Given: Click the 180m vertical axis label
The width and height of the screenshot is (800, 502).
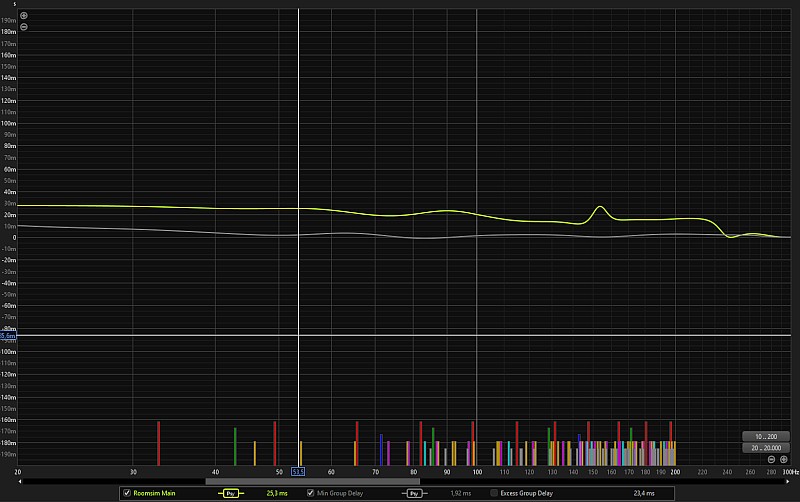Looking at the screenshot, I should click(8, 32).
